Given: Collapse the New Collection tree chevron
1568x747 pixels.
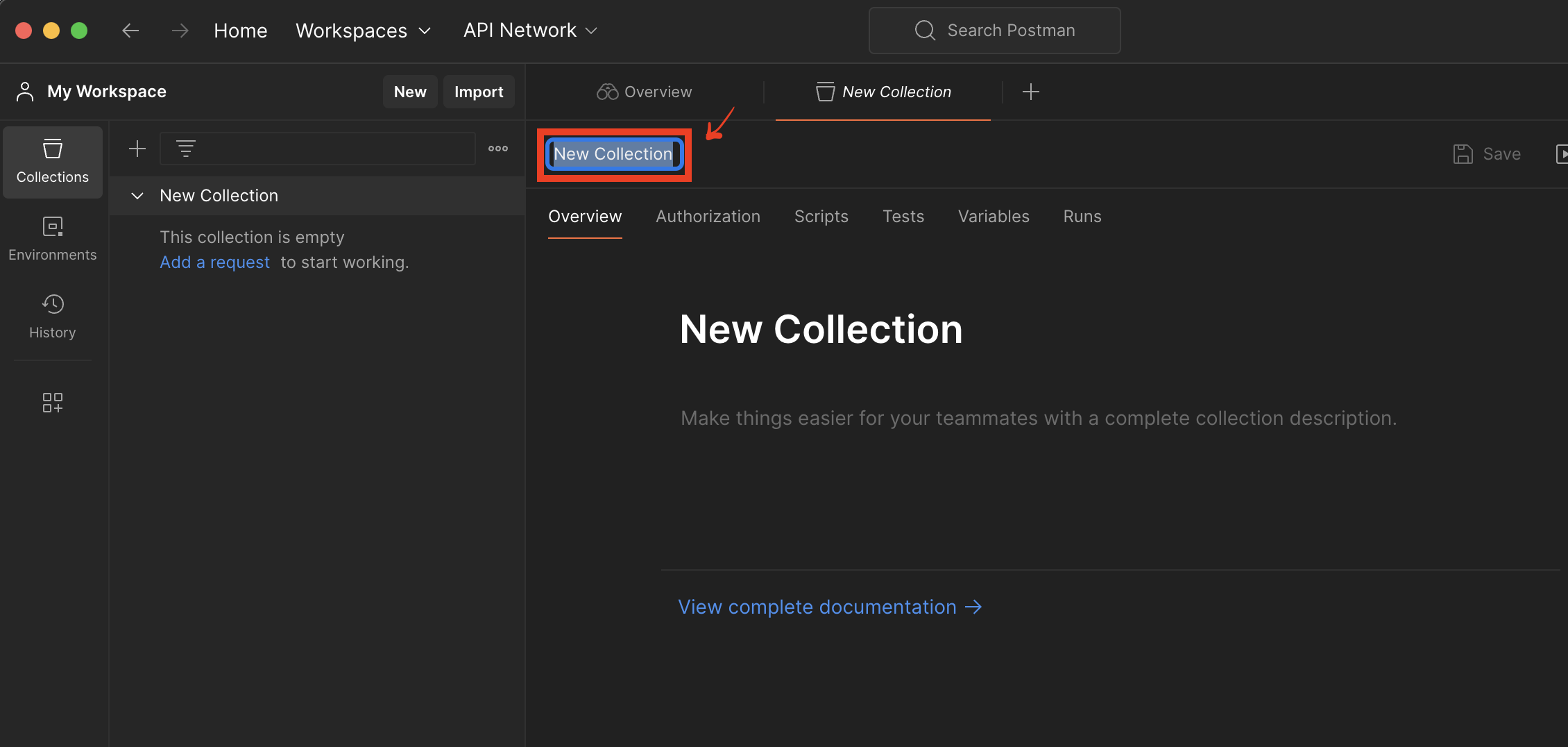Looking at the screenshot, I should 137,196.
